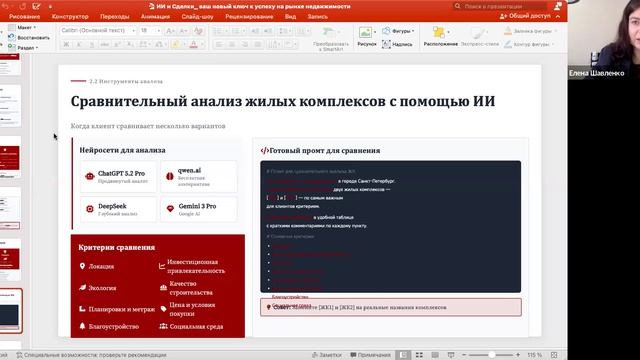This screenshot has width=640, height=360.
Task: Open the Конструктор ribbon tab
Action: [70, 17]
